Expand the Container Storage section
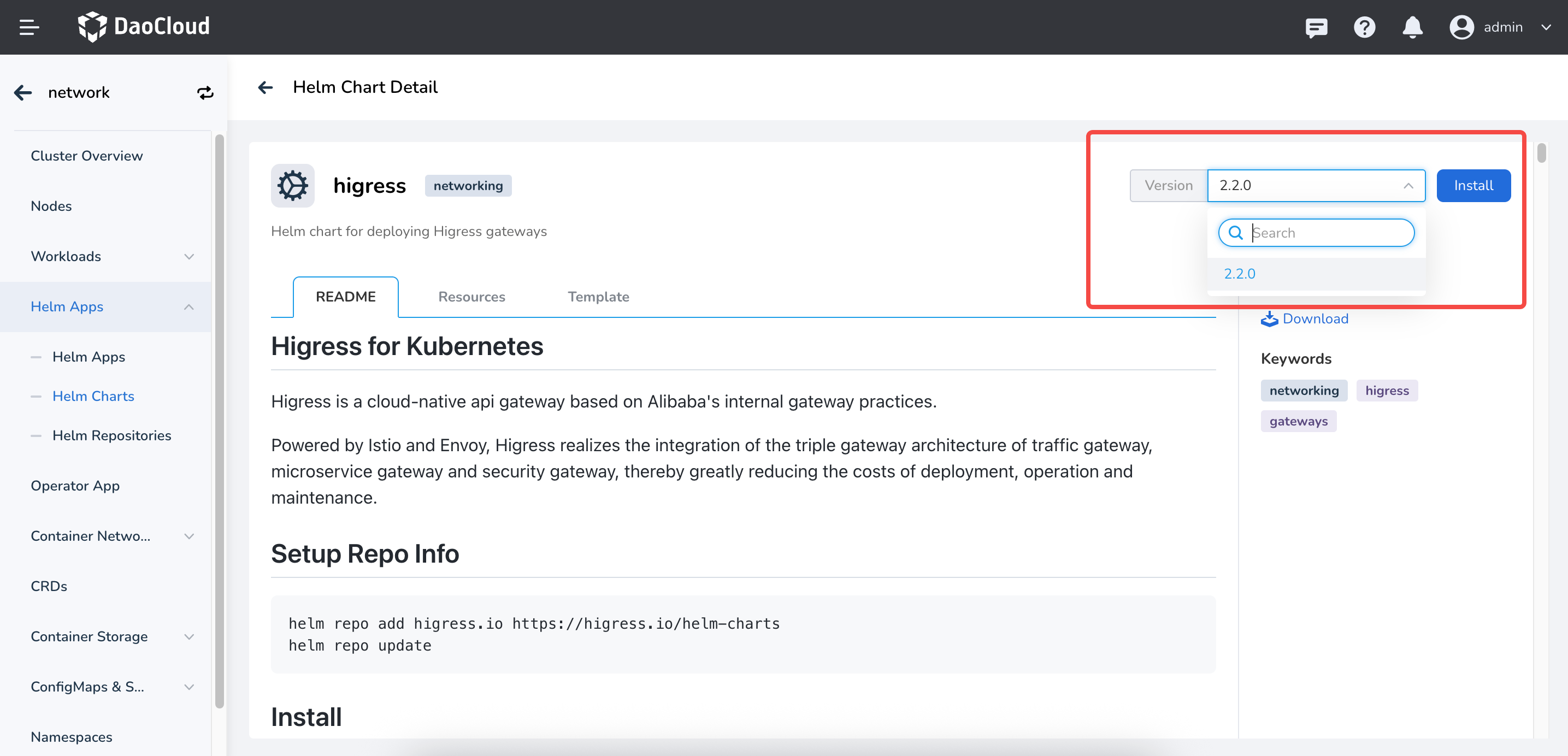The height and width of the screenshot is (756, 1568). 188,637
